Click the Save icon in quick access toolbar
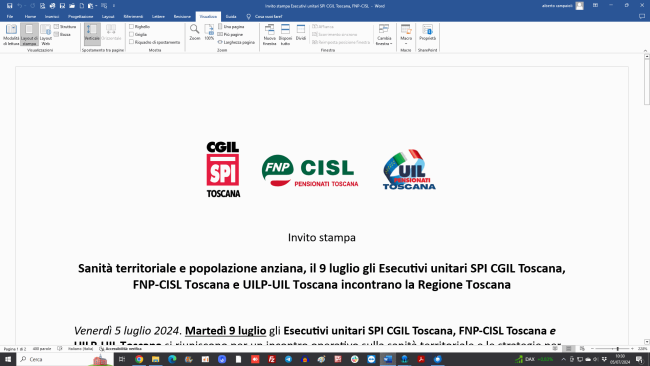This screenshot has height=366, width=650. click(x=10, y=6)
